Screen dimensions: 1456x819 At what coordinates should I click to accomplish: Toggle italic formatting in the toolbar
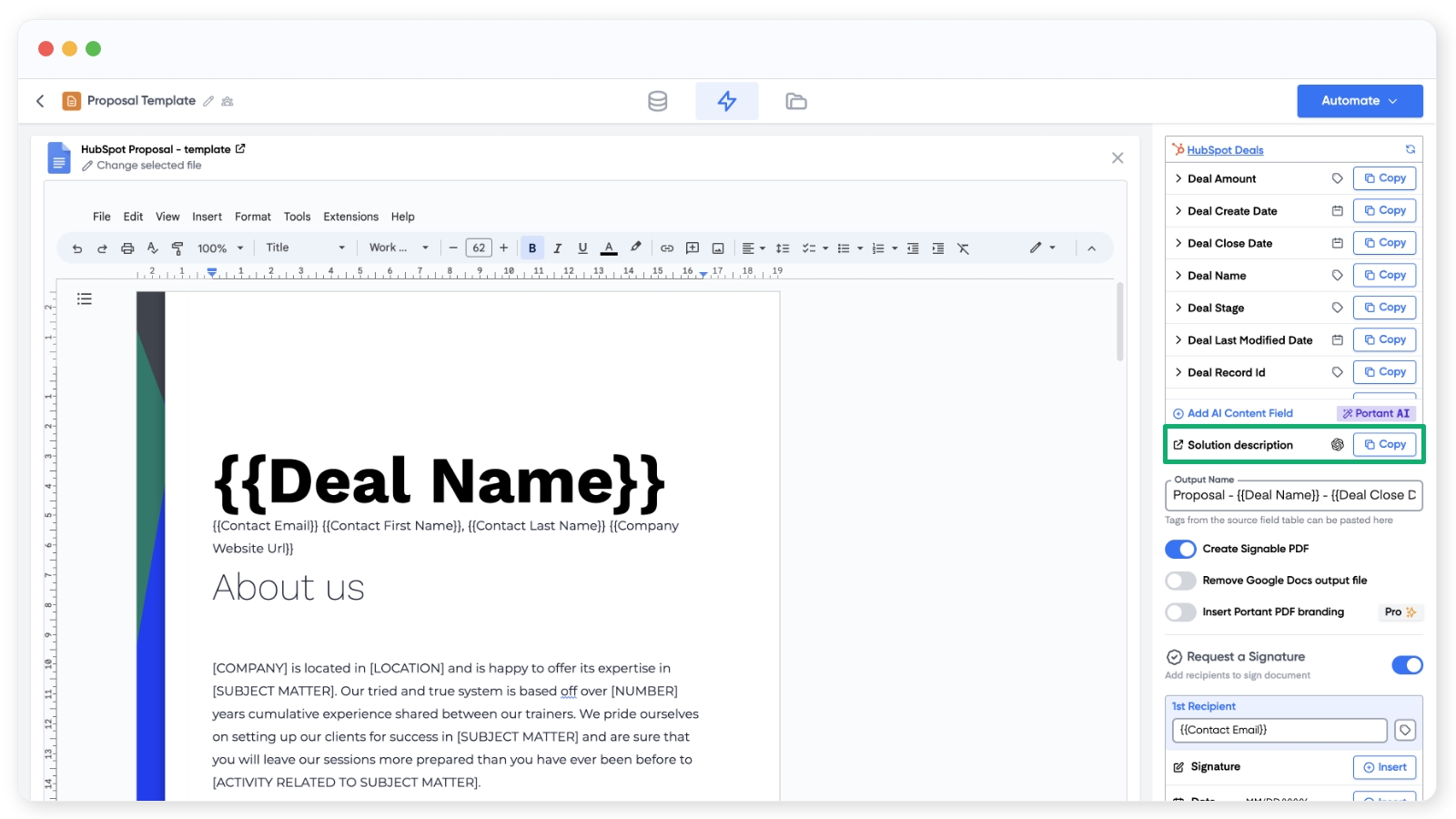pos(557,248)
